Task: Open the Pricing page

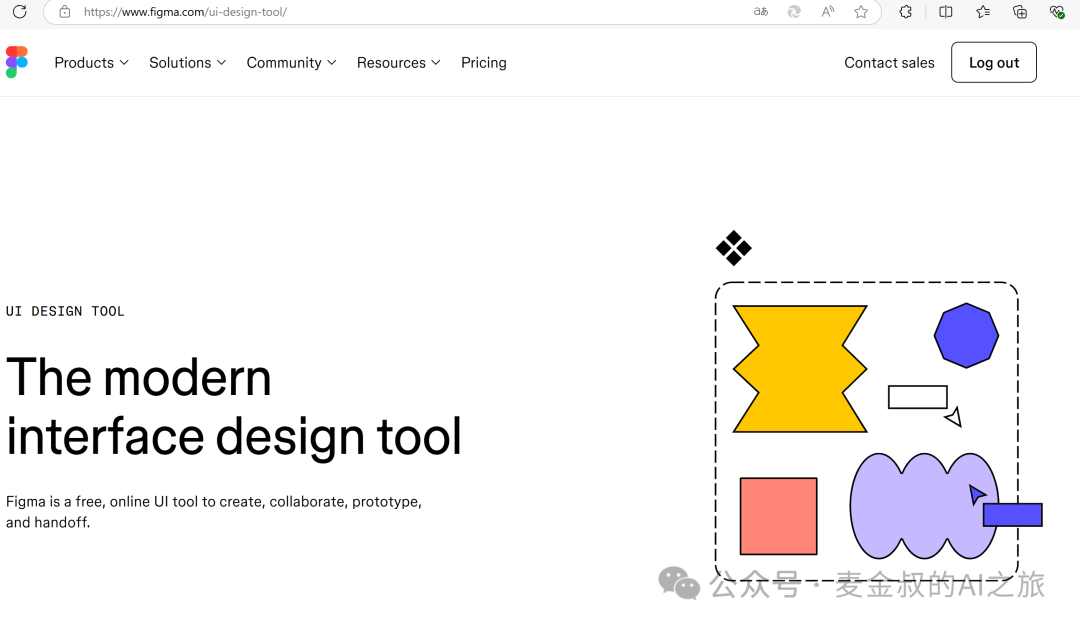Action: pos(484,63)
